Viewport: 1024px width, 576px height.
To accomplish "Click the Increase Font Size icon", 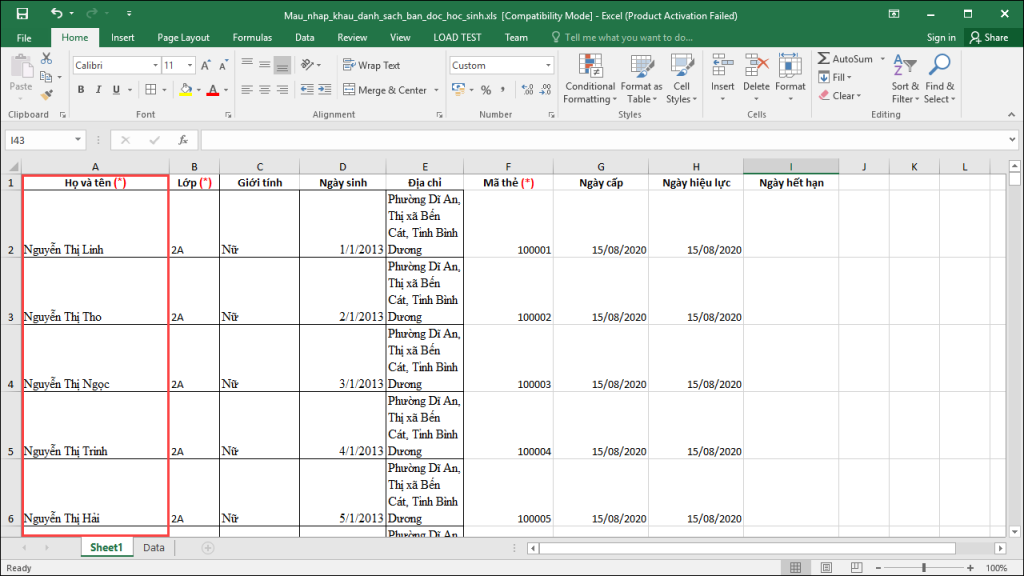I will click(206, 65).
